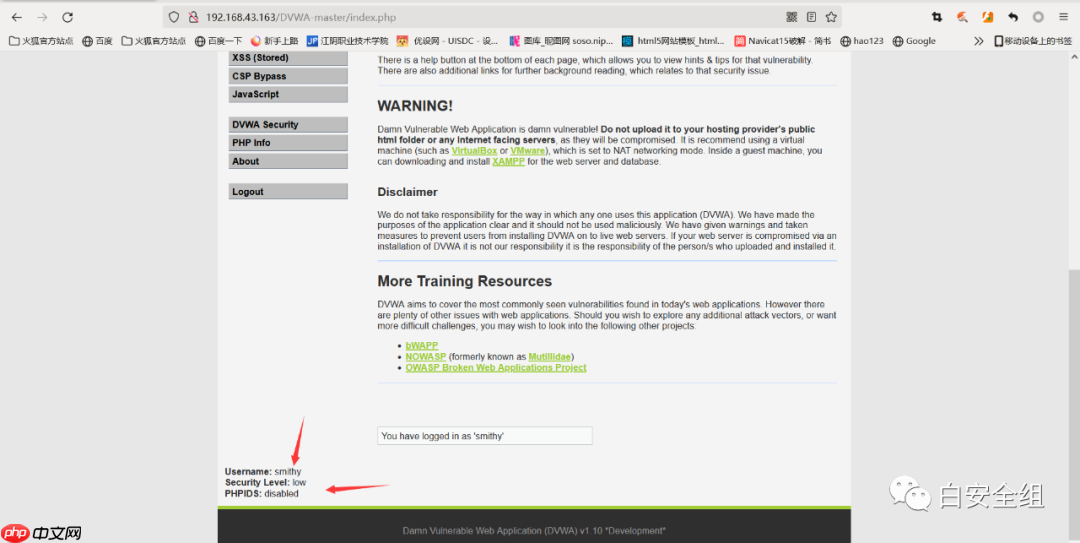Image resolution: width=1080 pixels, height=543 pixels.
Task: Toggle reader view icon in address bar
Action: pyautogui.click(x=811, y=17)
